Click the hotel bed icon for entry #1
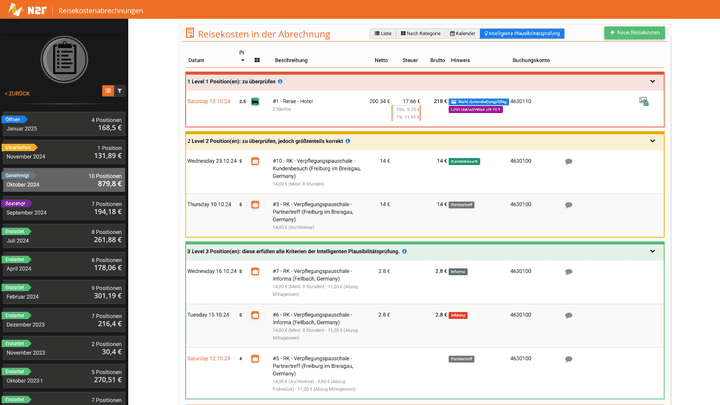The image size is (720, 405). pos(255,101)
